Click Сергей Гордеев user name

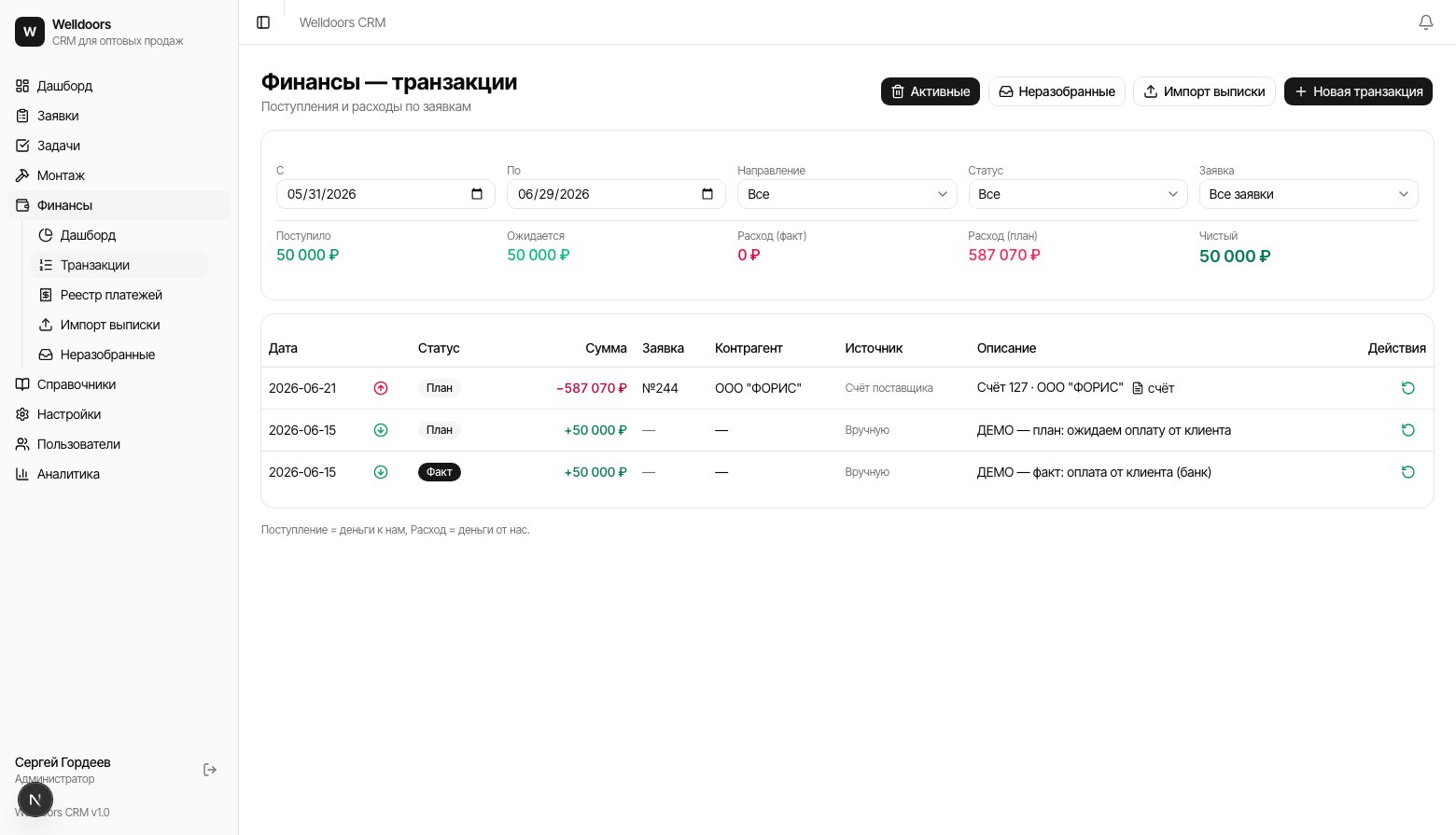(63, 762)
